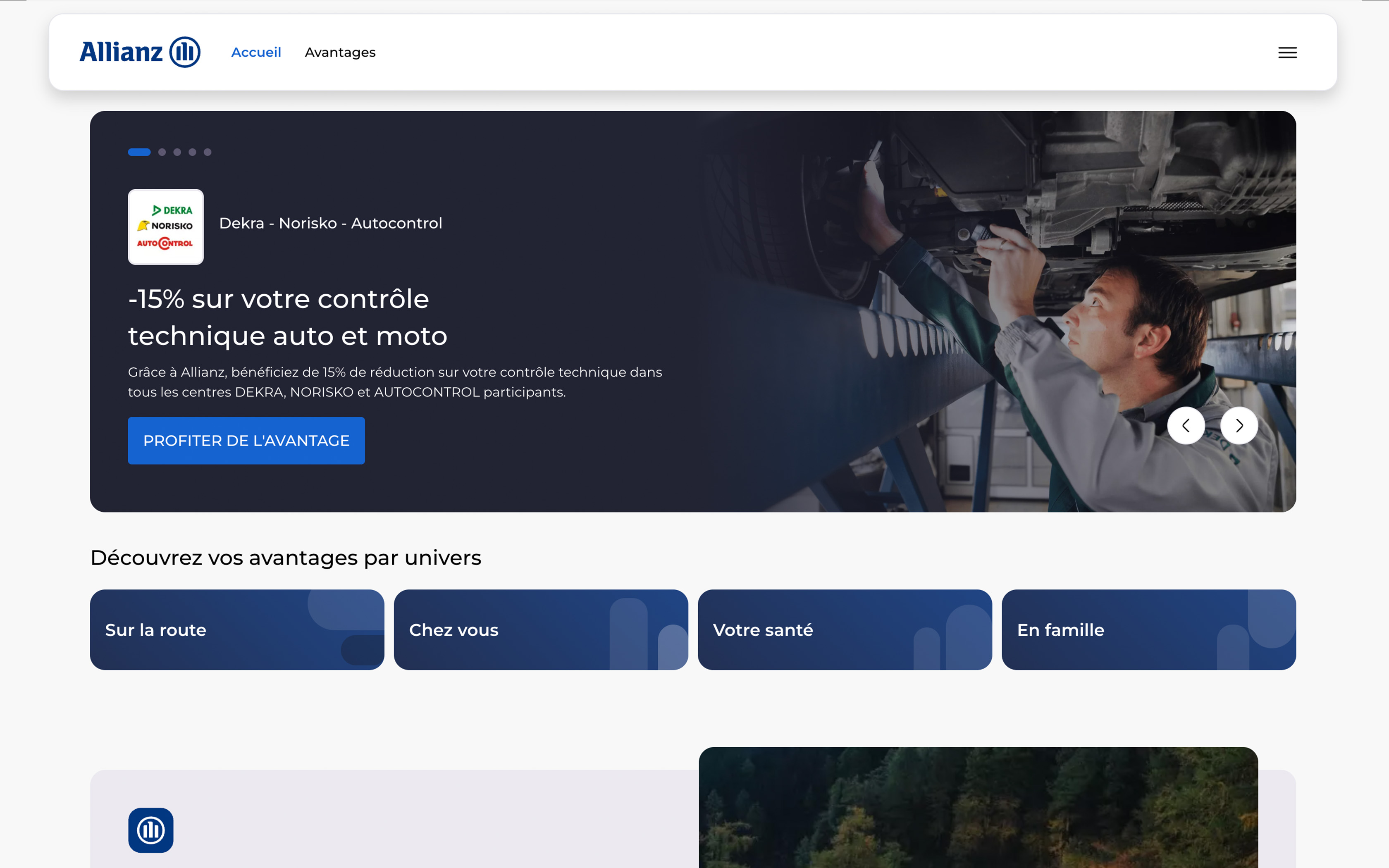Go to previous carousel slide arrow
1389x868 pixels.
1186,425
